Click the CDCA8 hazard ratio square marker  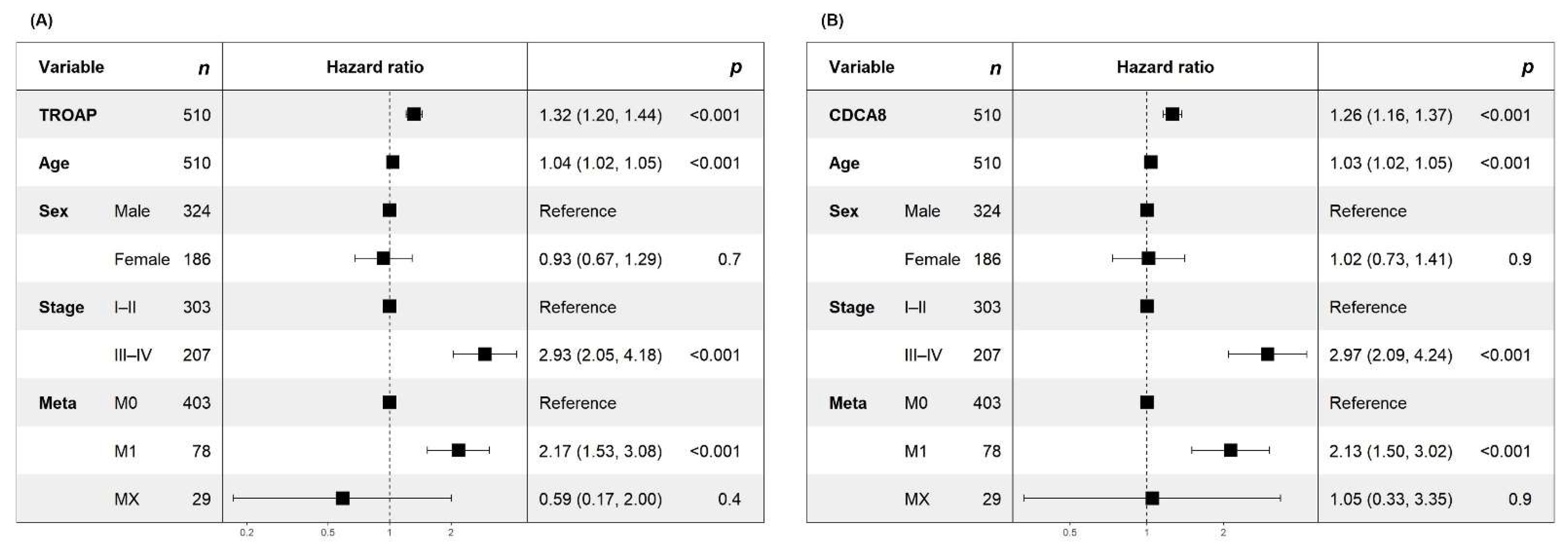pos(1172,115)
